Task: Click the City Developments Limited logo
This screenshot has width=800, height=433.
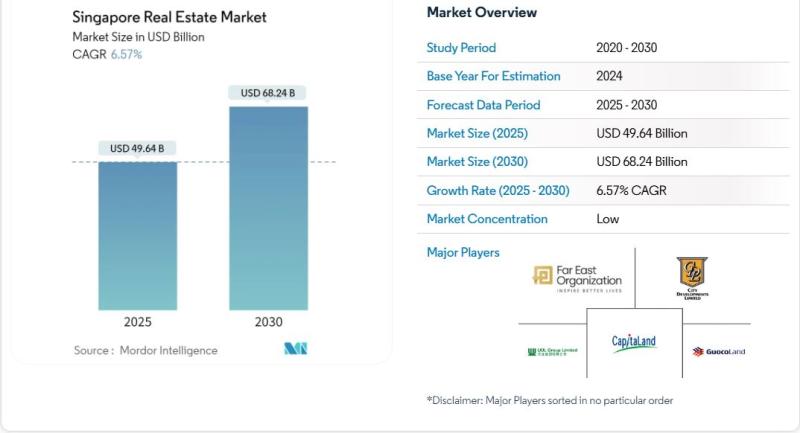Action: pos(692,278)
